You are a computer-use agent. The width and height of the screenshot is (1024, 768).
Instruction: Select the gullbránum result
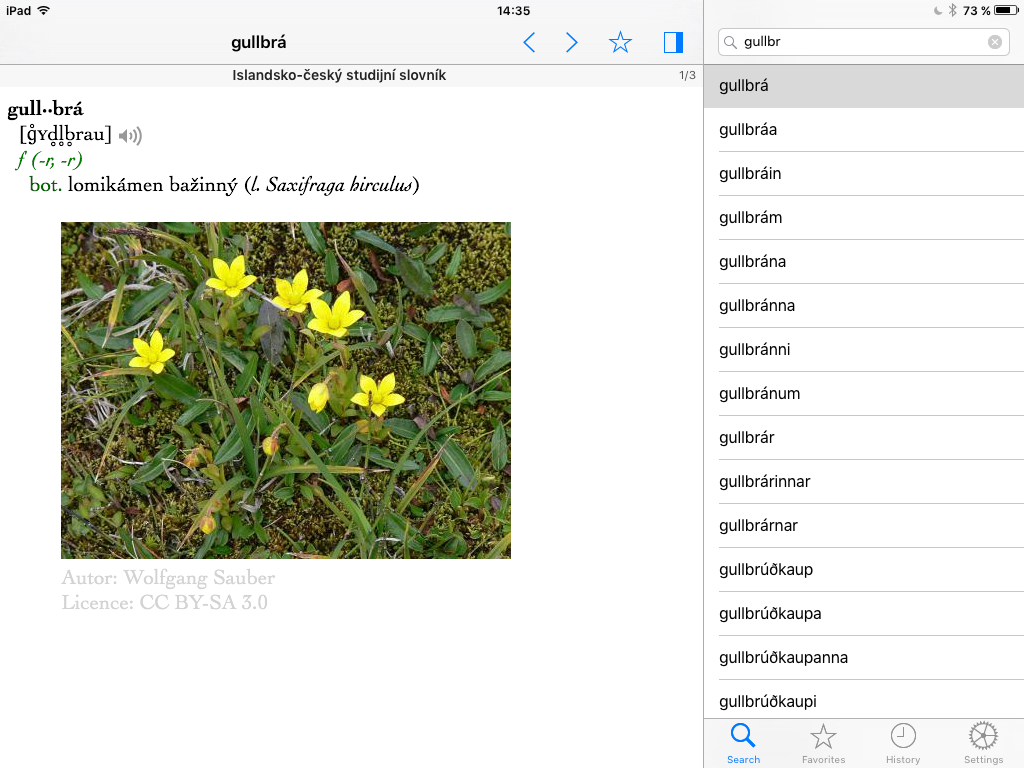(864, 394)
